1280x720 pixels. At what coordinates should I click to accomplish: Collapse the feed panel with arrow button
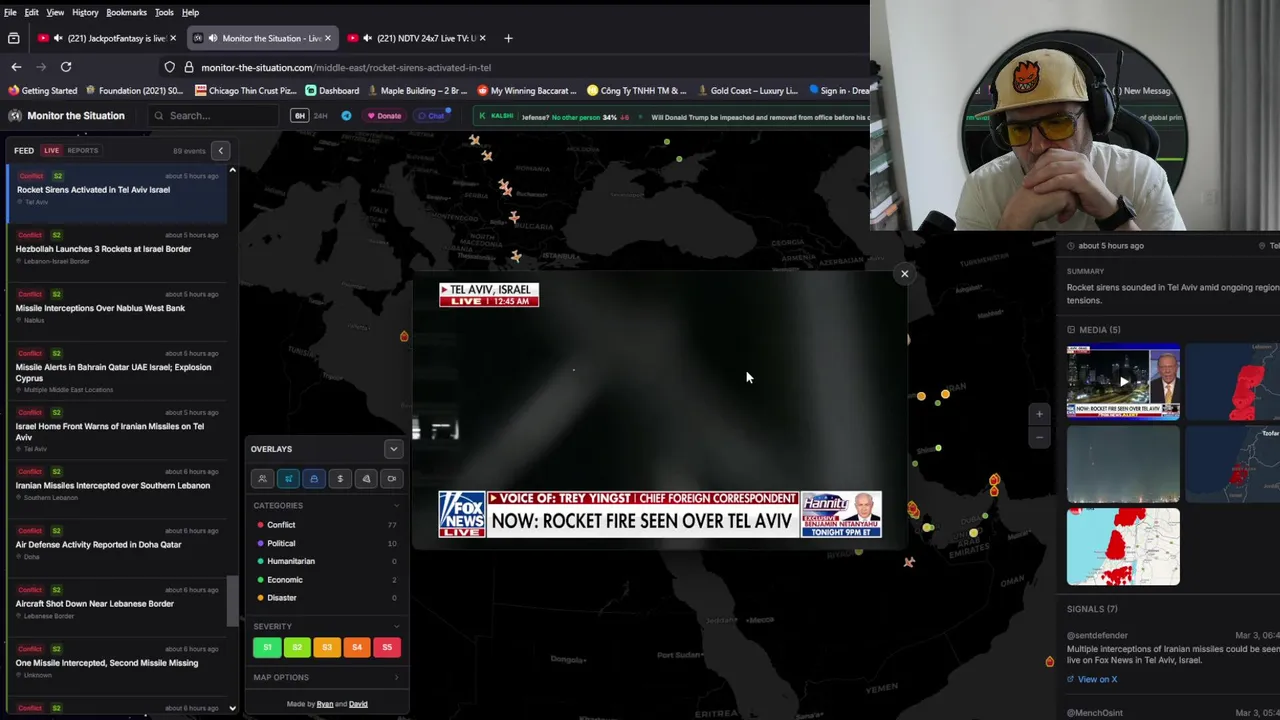221,151
